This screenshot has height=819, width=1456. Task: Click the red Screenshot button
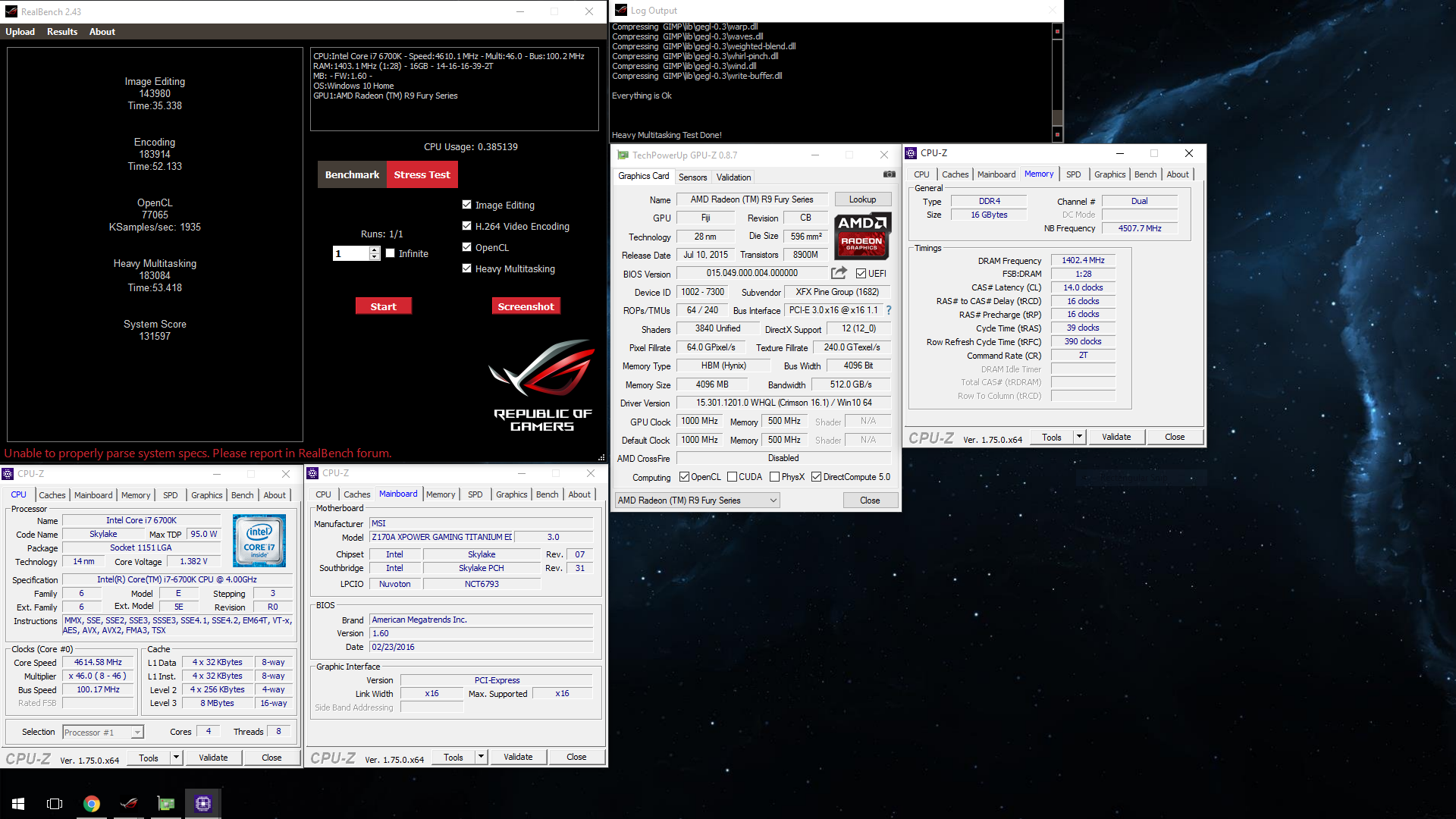coord(526,306)
